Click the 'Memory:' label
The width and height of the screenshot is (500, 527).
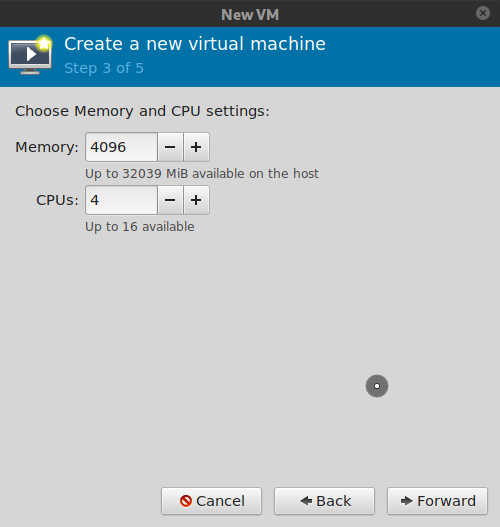(47, 147)
